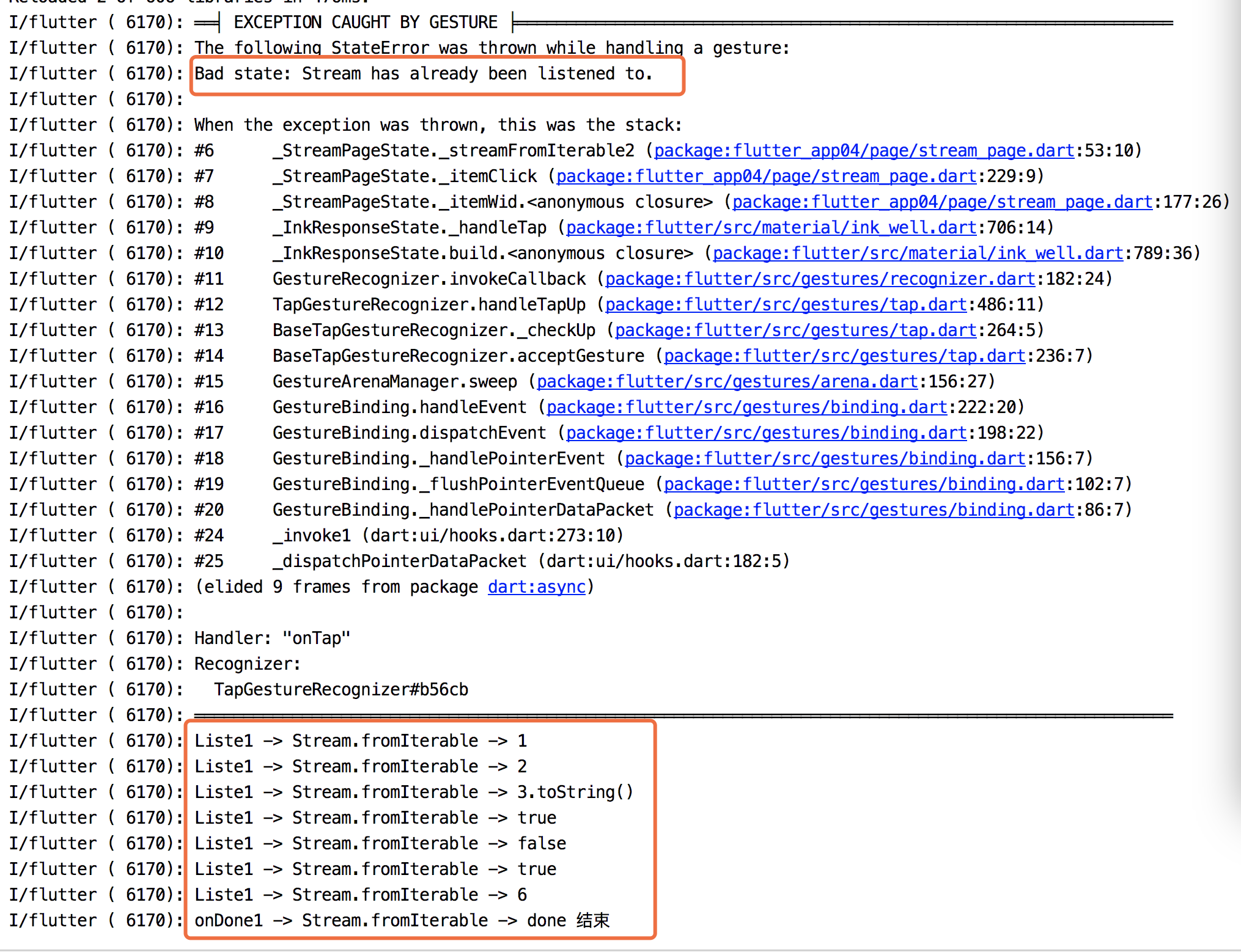Open tap.dart link in _checkUp frame

(795, 330)
